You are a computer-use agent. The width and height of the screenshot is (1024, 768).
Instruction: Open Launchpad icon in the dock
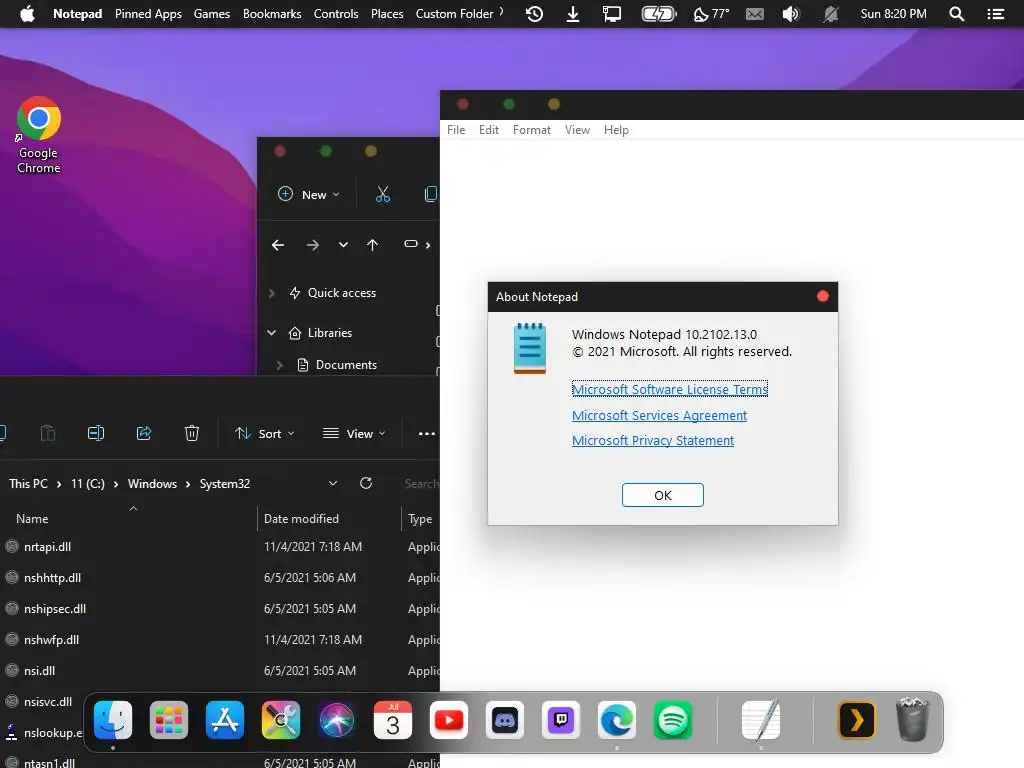click(169, 720)
